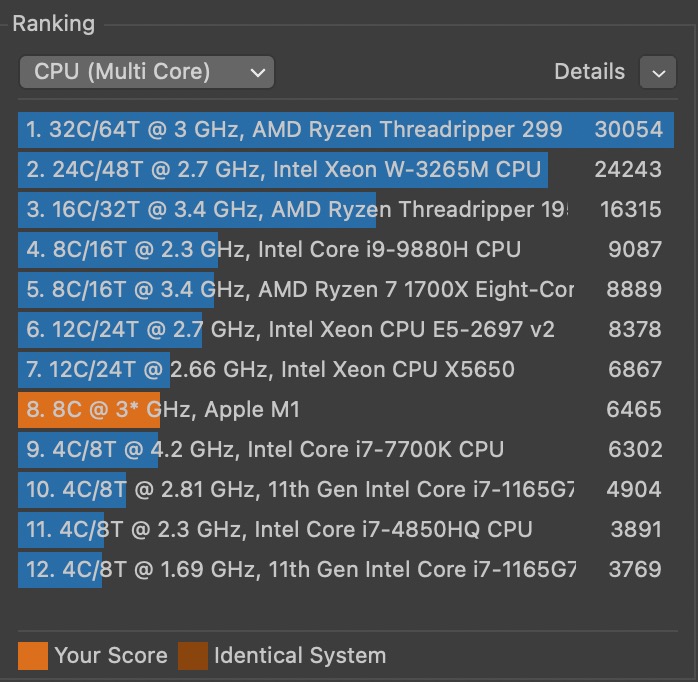Click the score value 6867
Screen dimensions: 698x682
tap(635, 369)
